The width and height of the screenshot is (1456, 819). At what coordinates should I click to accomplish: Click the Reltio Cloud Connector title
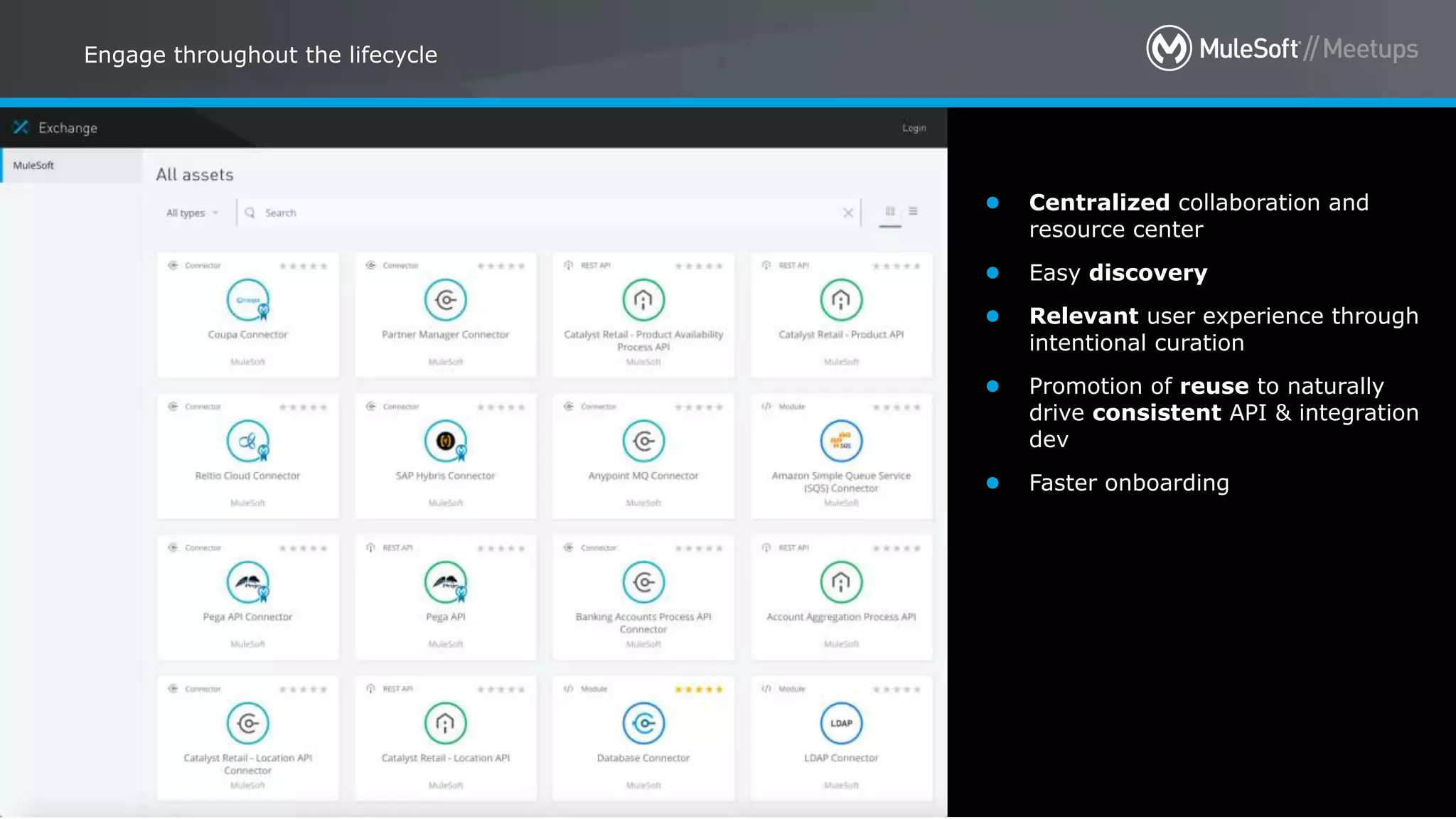point(247,476)
